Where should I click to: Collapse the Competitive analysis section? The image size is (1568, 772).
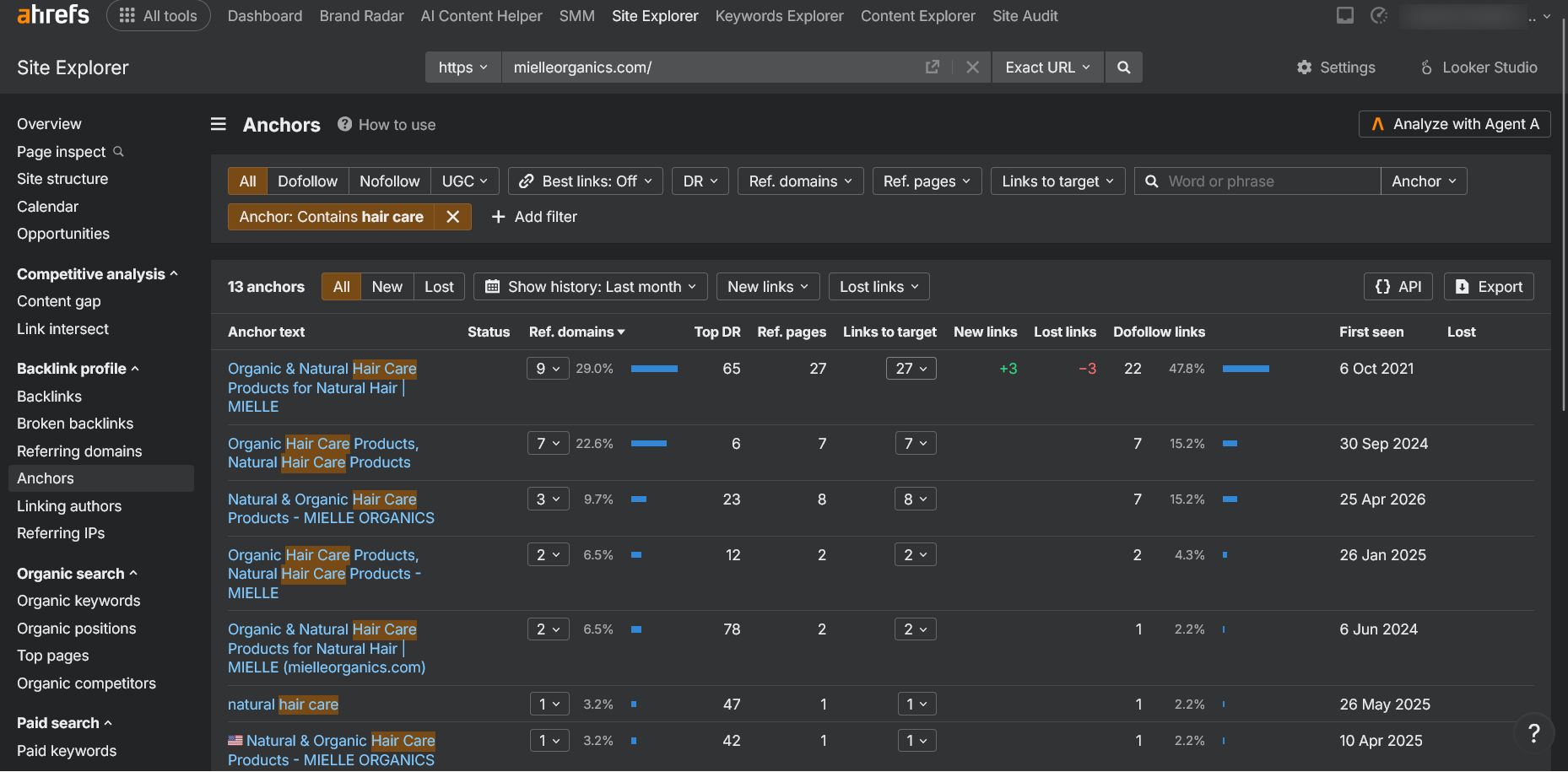[x=97, y=274]
